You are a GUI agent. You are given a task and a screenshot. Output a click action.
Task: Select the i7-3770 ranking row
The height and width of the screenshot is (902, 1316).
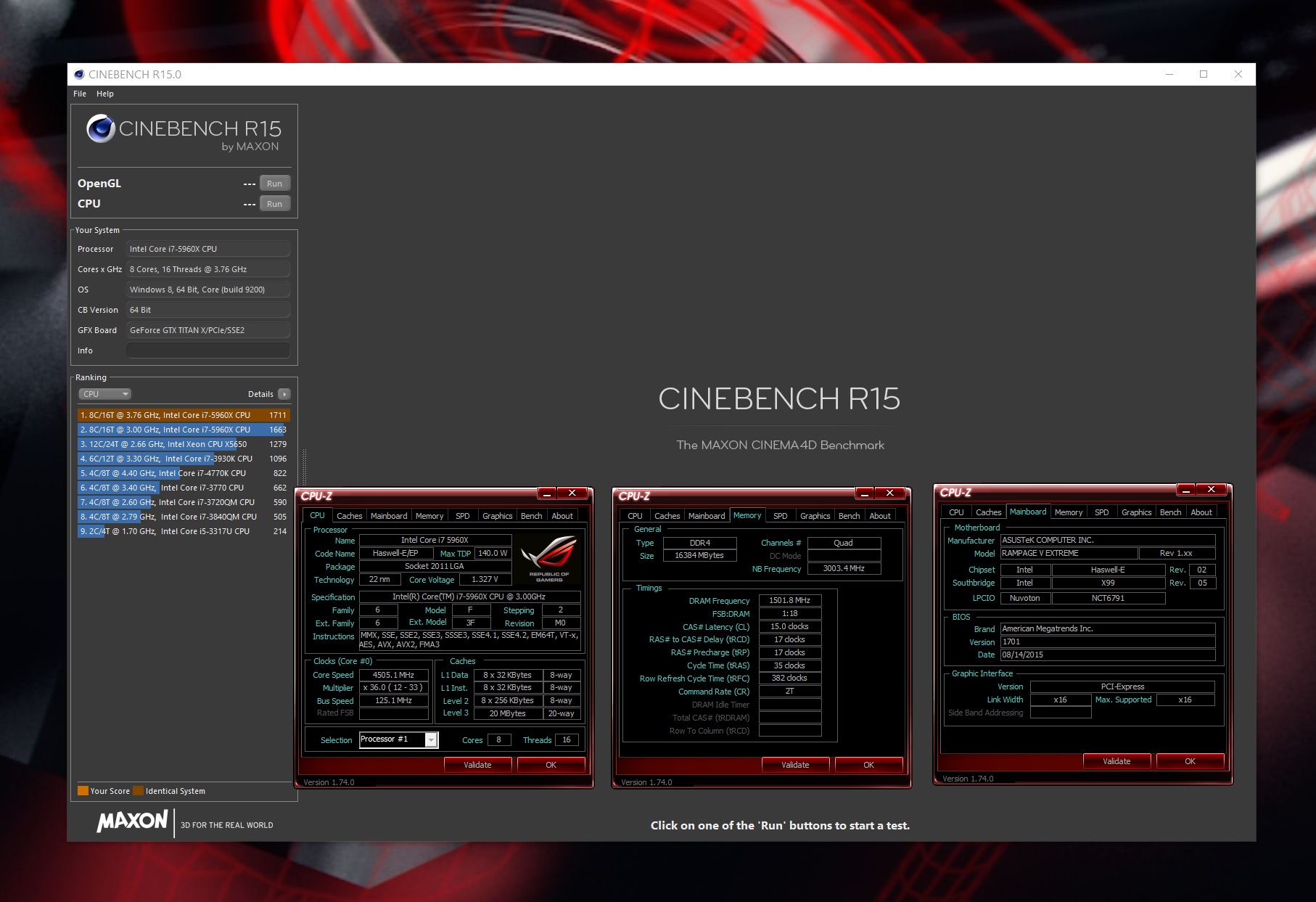(184, 488)
